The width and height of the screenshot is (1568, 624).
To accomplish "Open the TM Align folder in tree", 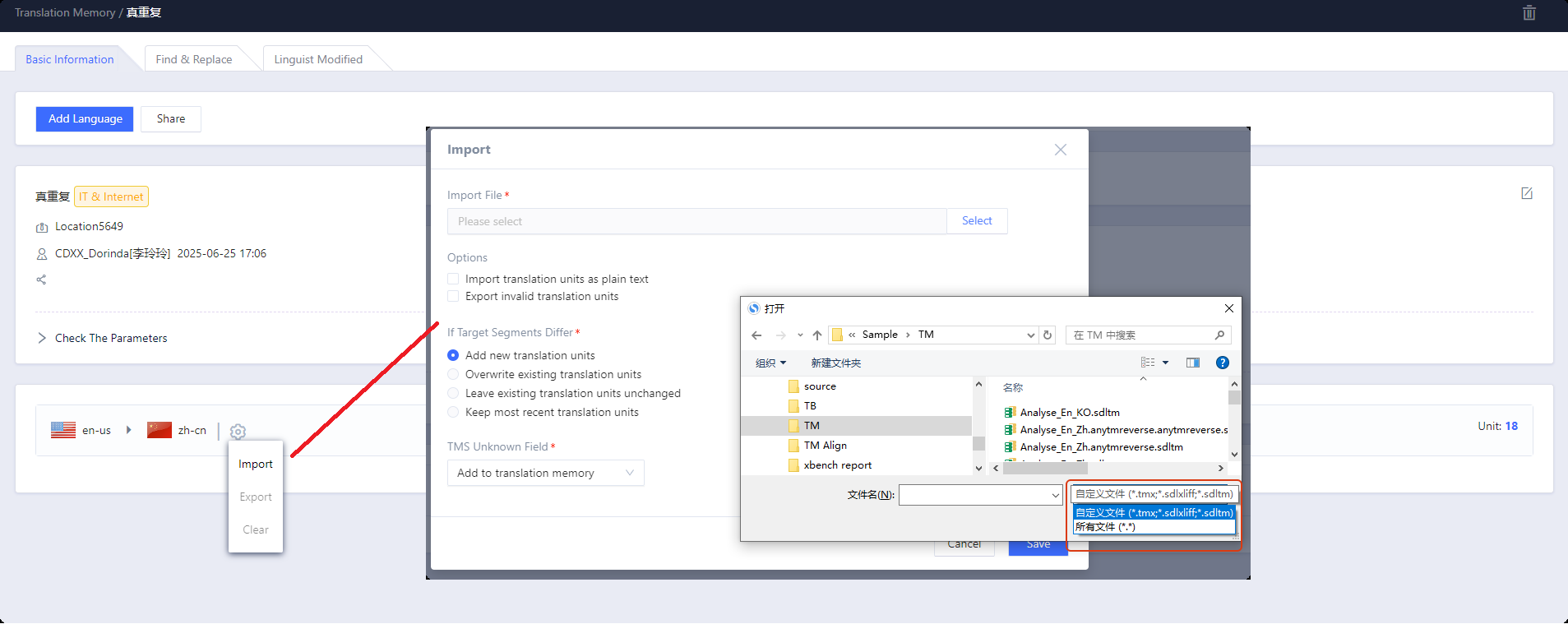I will (826, 445).
